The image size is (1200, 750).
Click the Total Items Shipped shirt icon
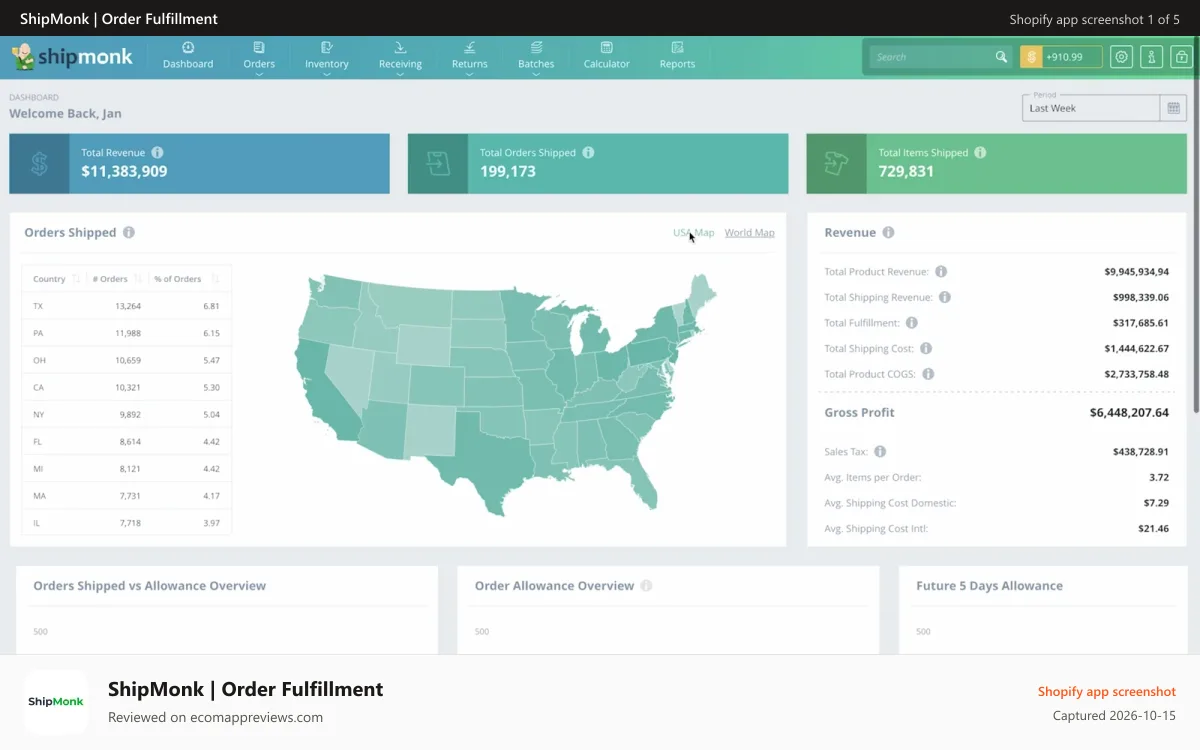(836, 163)
